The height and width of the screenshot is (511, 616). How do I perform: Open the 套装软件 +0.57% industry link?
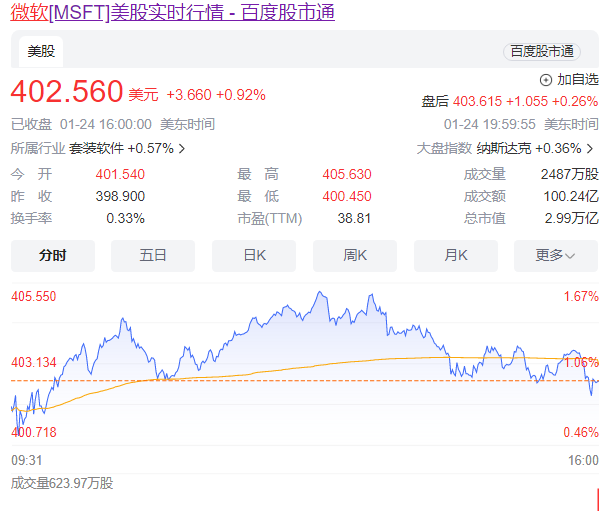(x=121, y=148)
